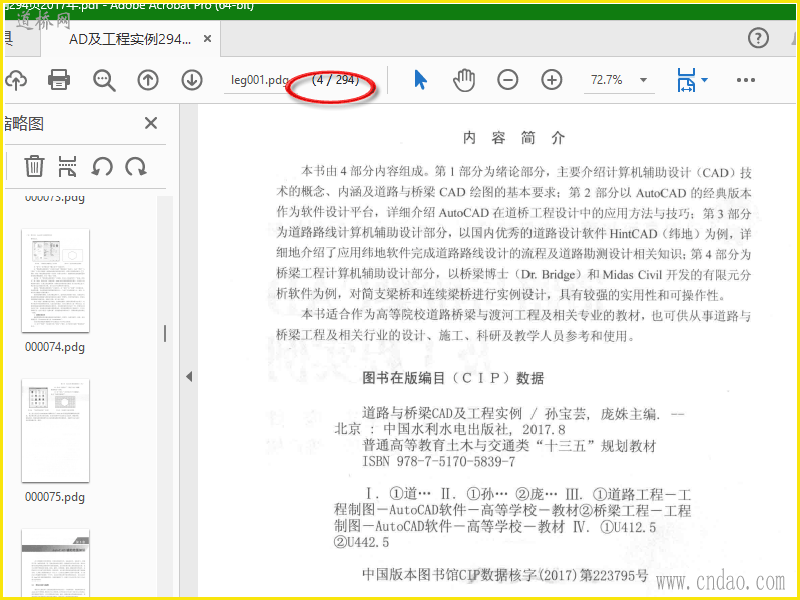Click the 内容简介 heading

[514, 138]
